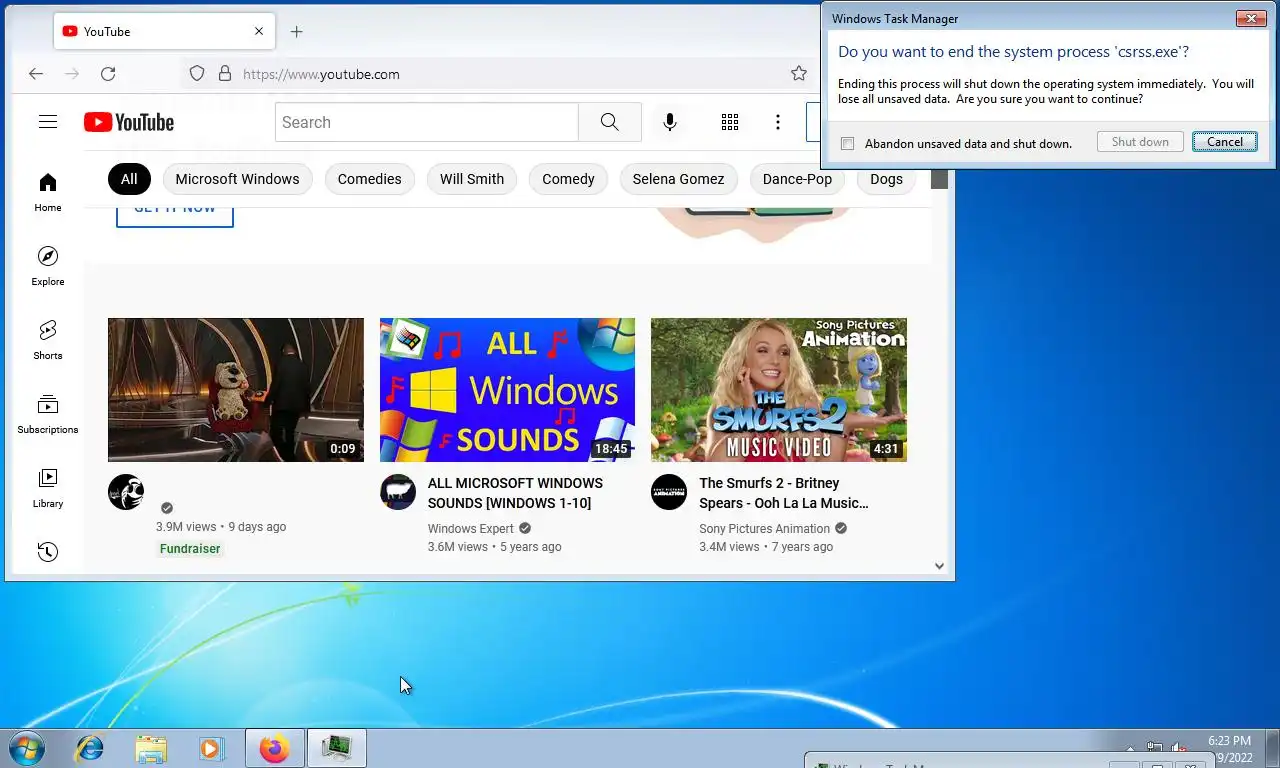Open Windows Media Player from taskbar
This screenshot has width=1280, height=768.
pyautogui.click(x=211, y=748)
